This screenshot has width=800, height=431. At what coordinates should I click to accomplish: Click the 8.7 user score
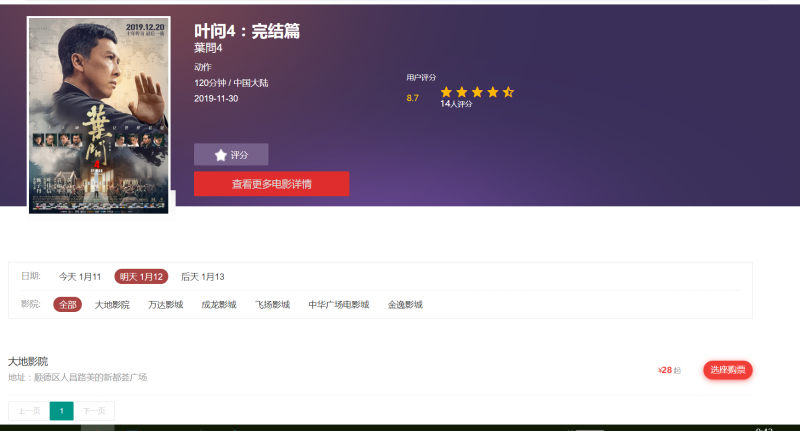[x=412, y=98]
